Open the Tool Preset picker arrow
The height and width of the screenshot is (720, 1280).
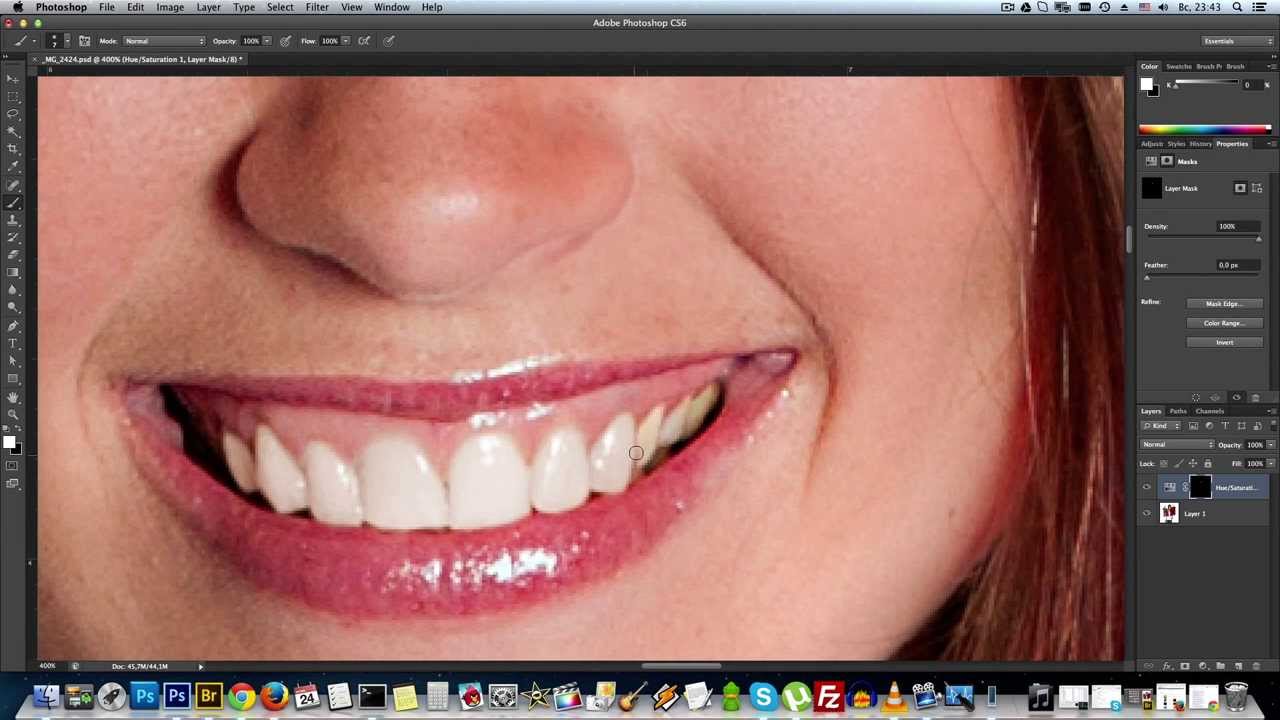click(x=35, y=41)
